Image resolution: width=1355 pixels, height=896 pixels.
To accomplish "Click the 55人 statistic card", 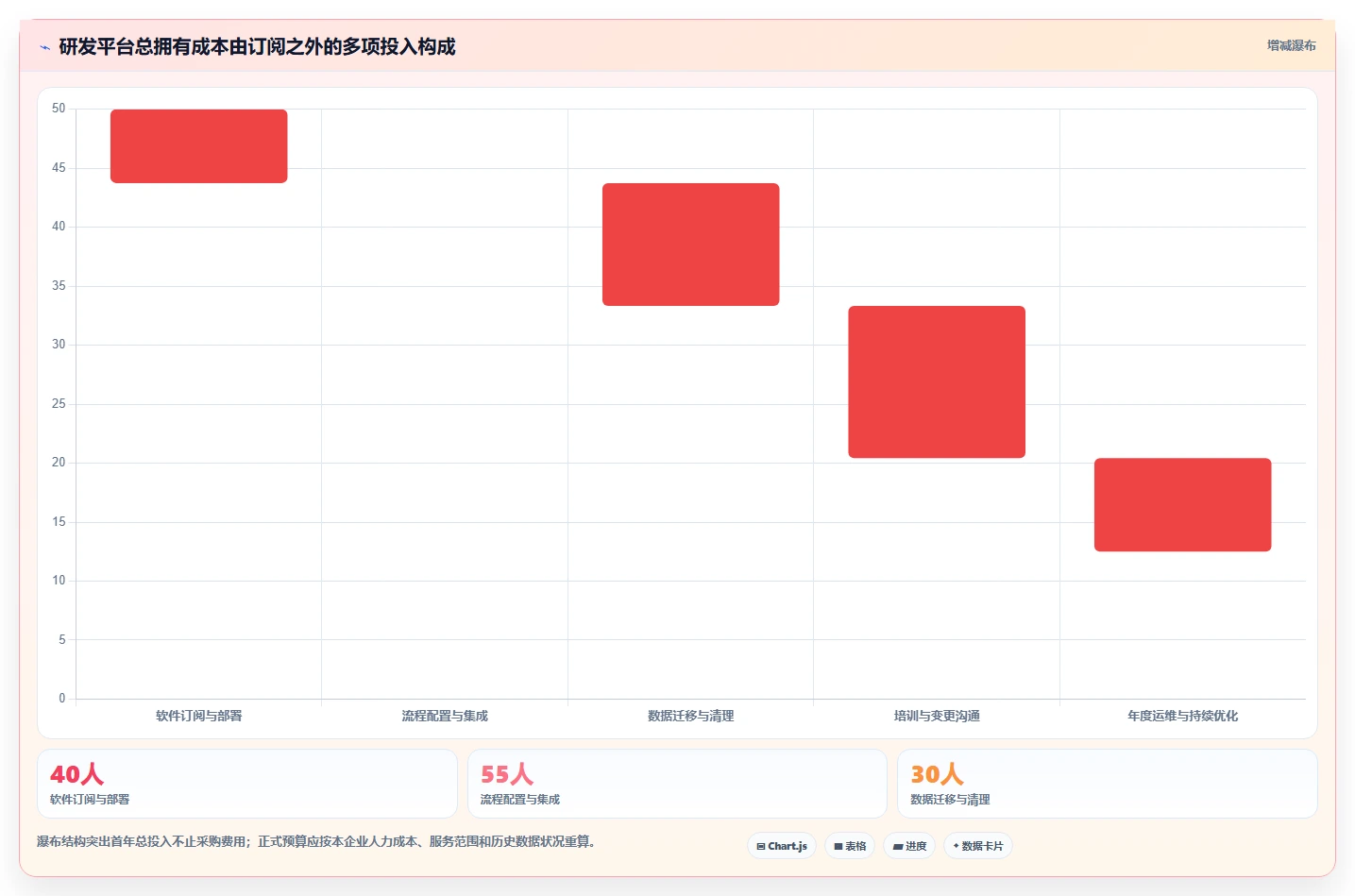I will click(x=677, y=784).
